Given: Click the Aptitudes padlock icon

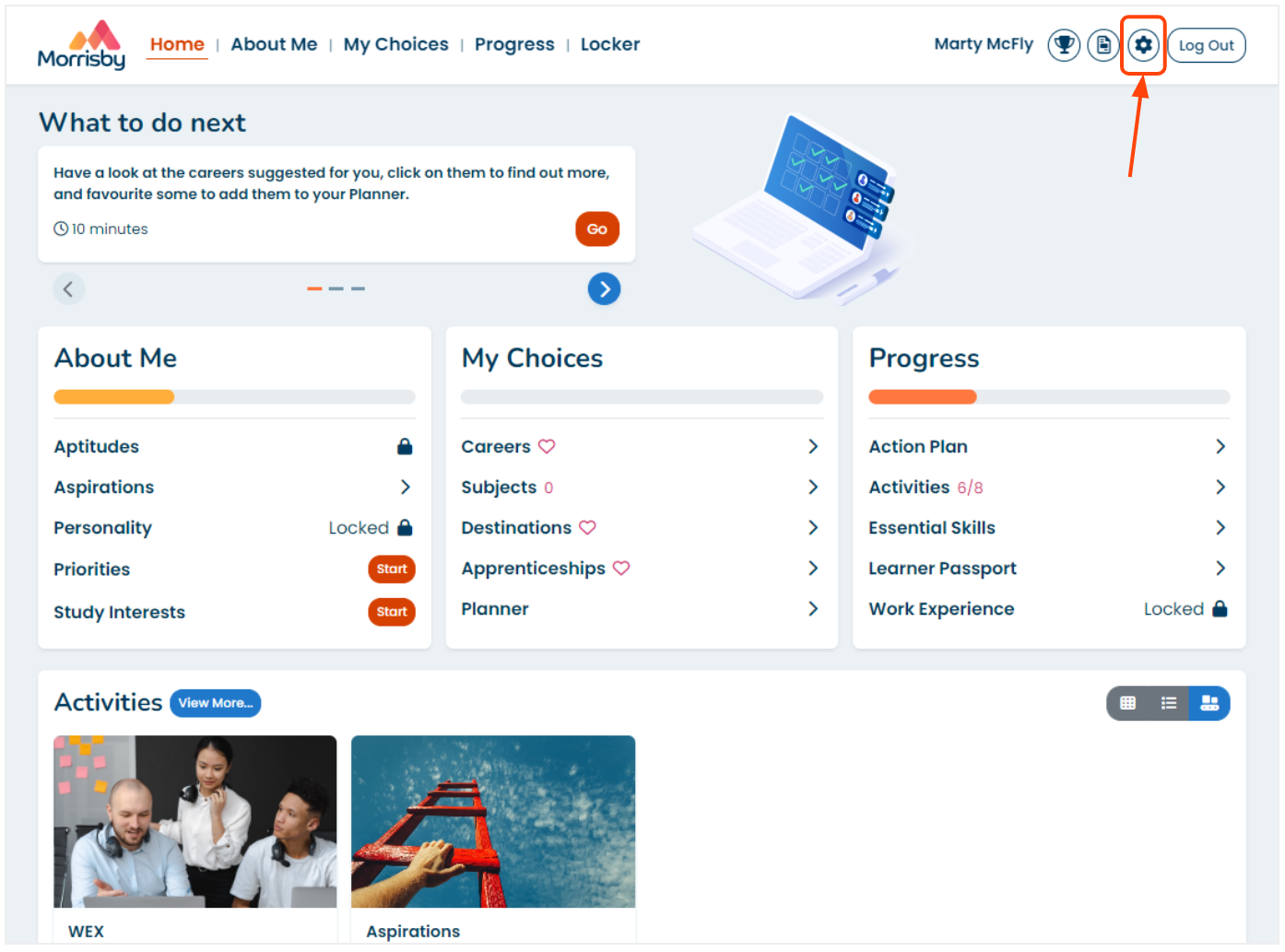Looking at the screenshot, I should point(405,446).
